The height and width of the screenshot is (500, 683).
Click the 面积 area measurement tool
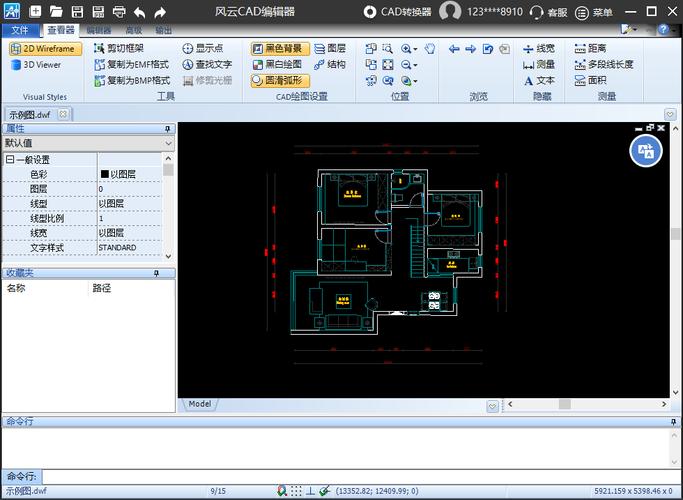coord(589,80)
